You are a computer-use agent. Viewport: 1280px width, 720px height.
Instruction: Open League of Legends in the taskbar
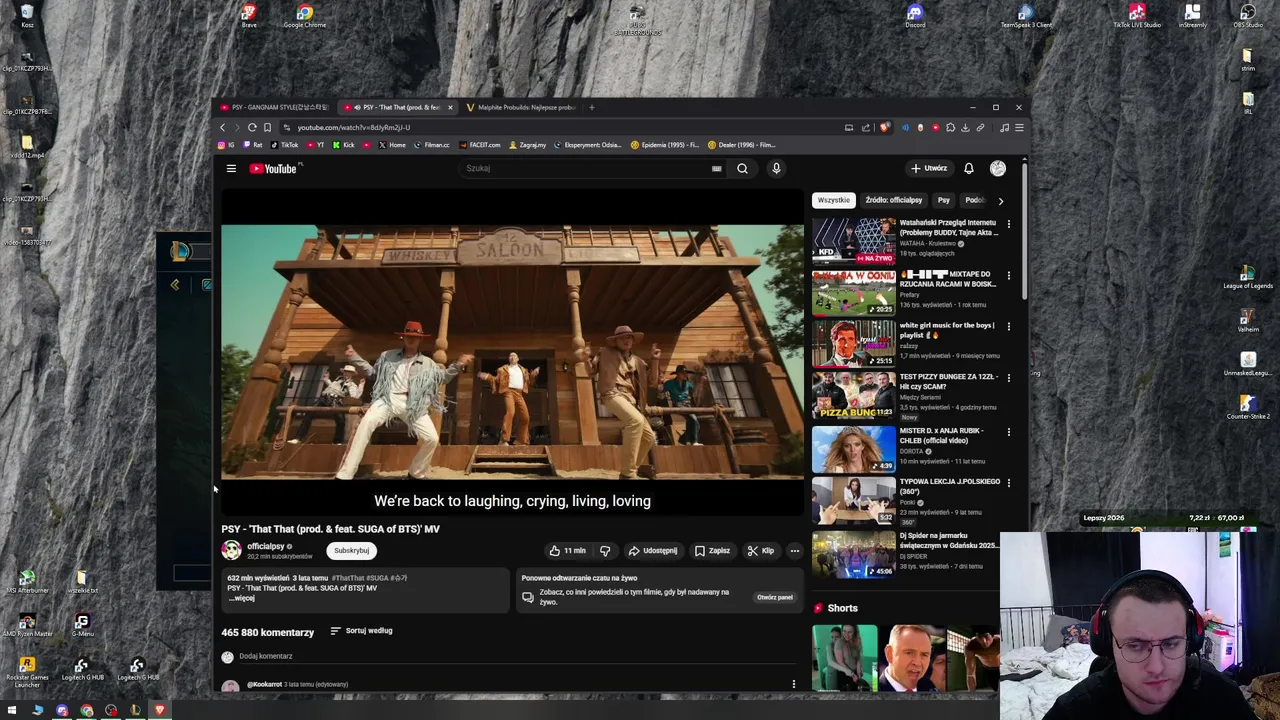point(135,710)
